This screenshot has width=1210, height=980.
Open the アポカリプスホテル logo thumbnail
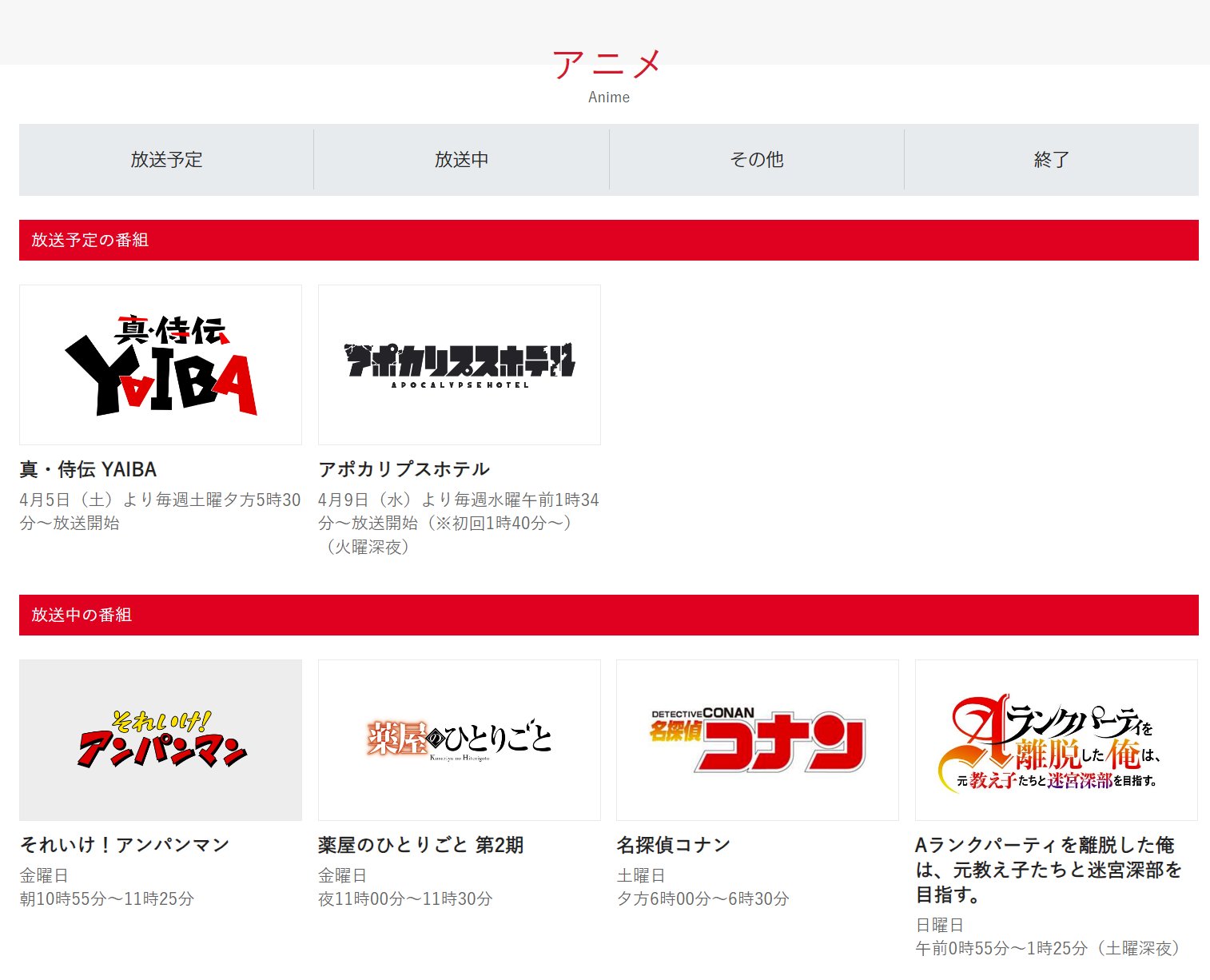pyautogui.click(x=460, y=365)
